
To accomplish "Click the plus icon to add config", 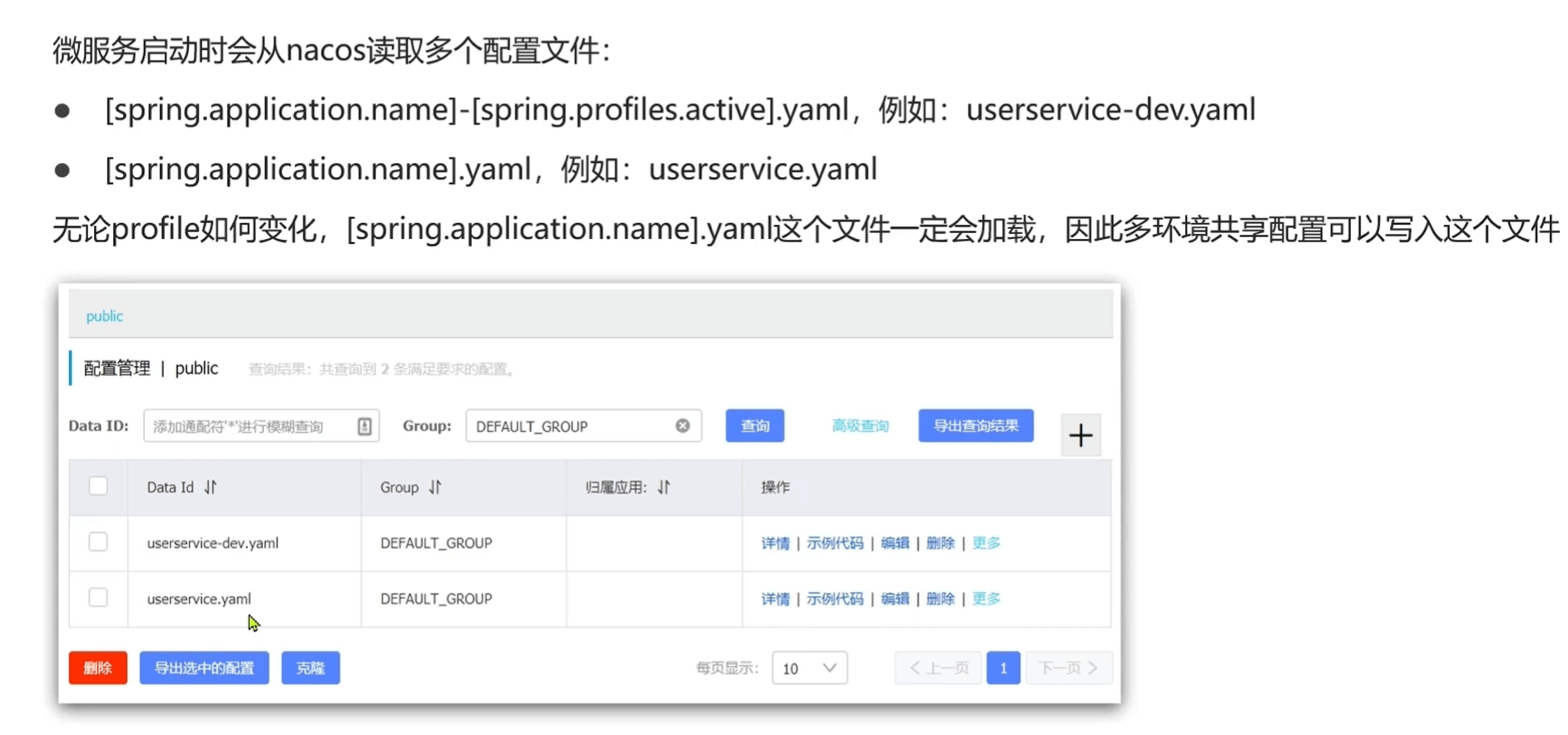I will (x=1080, y=435).
